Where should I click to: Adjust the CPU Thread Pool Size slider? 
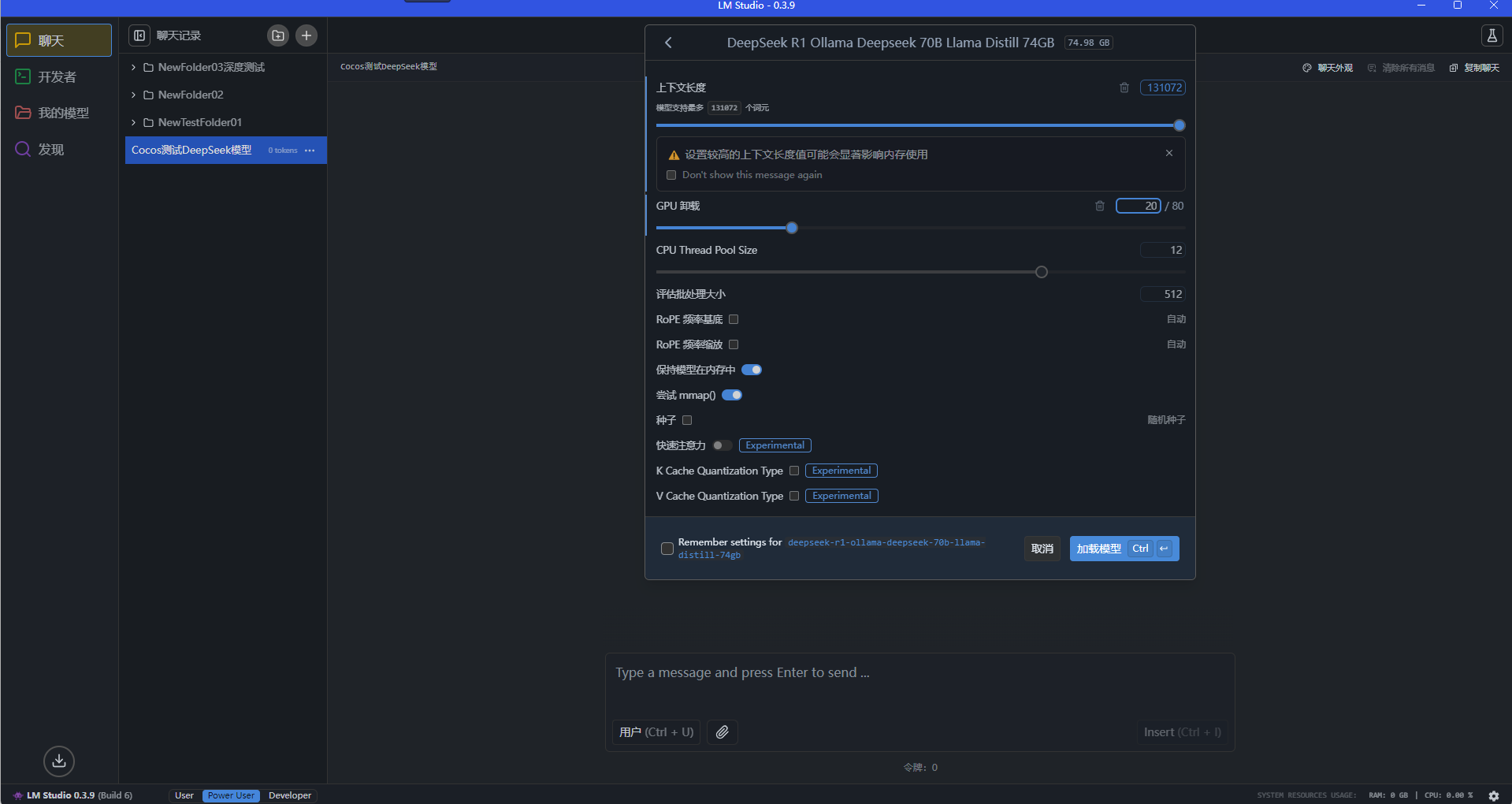(1042, 272)
